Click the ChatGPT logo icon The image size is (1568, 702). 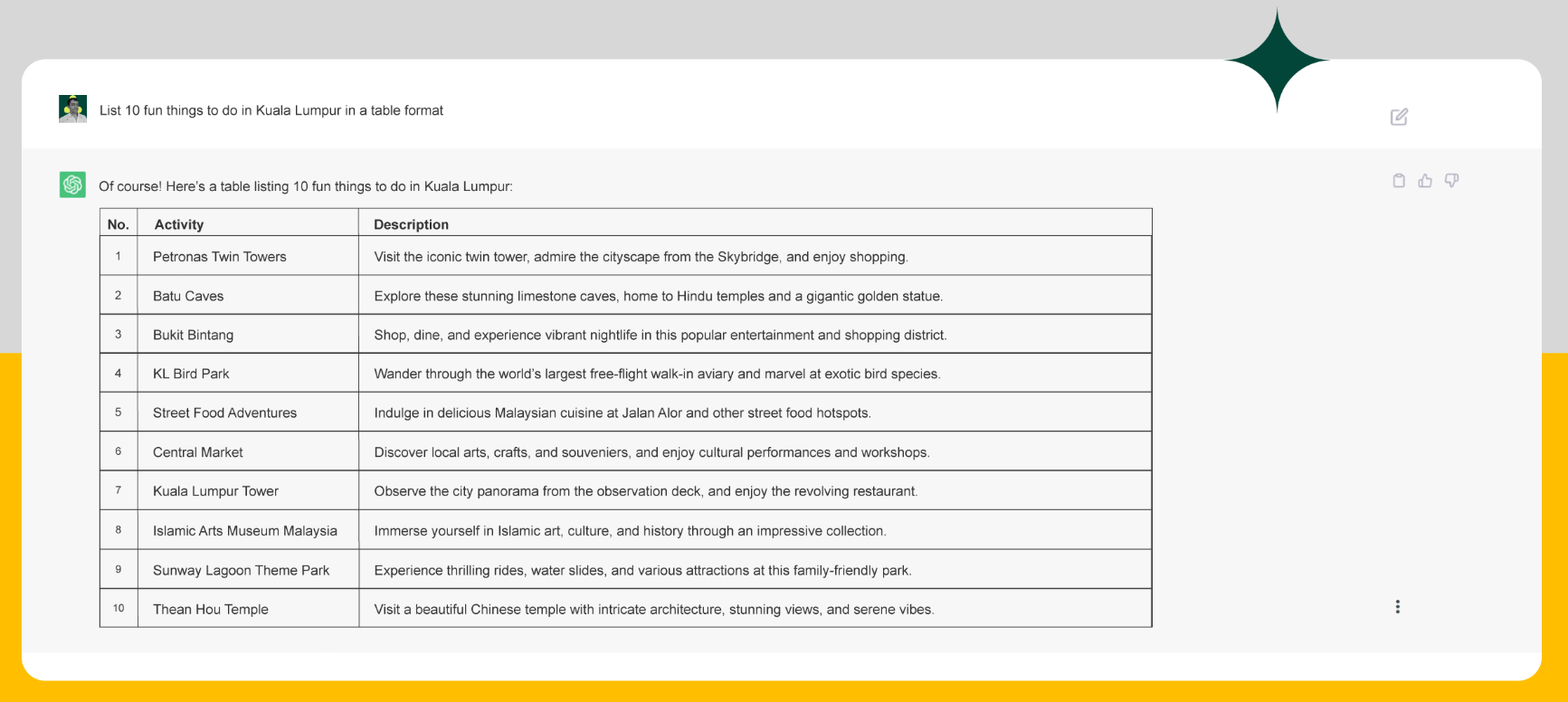point(72,185)
